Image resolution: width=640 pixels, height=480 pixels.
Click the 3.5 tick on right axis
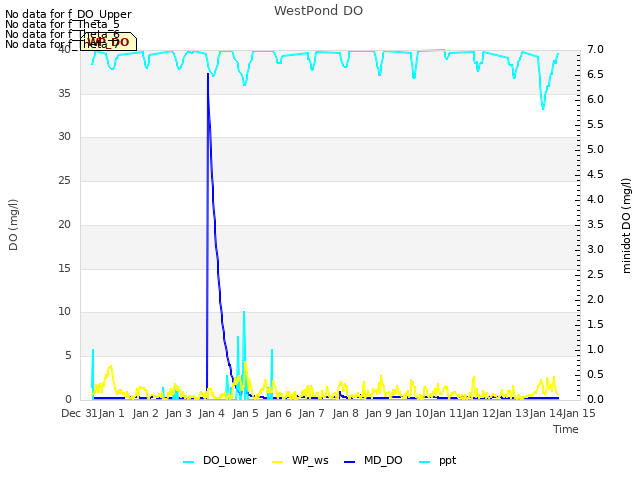595,224
